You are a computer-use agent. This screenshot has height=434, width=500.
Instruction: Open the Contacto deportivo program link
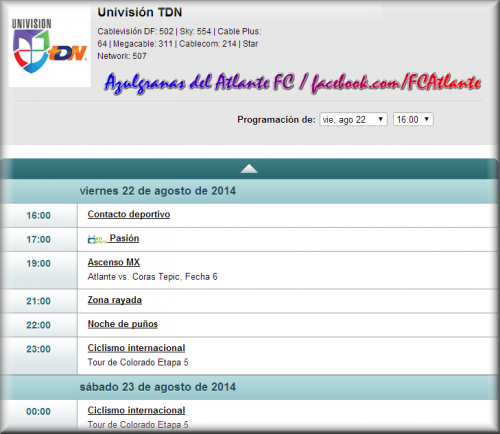pyautogui.click(x=129, y=214)
